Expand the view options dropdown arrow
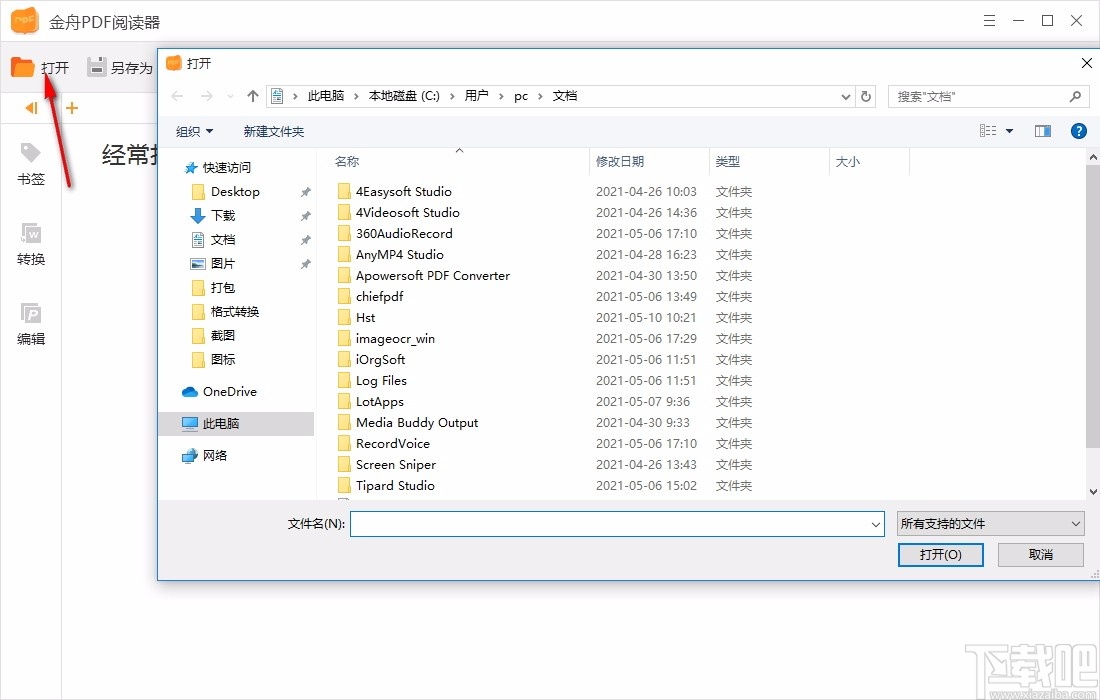Screen dimensions: 1100x700 click(x=1009, y=130)
